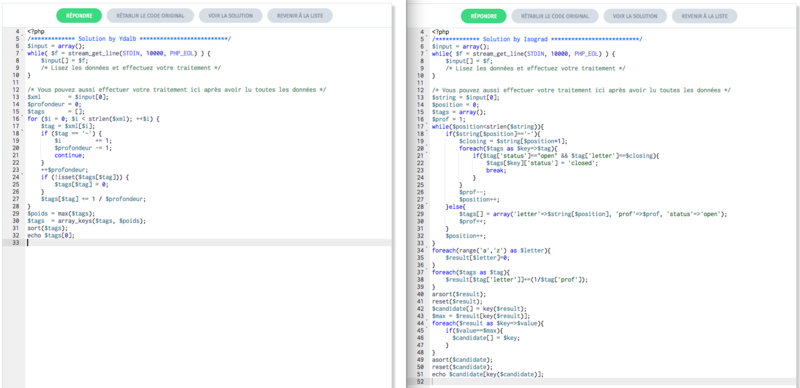The image size is (800, 388).
Task: Click '$closing = $string[$position+1];' line
Action: (x=513, y=141)
